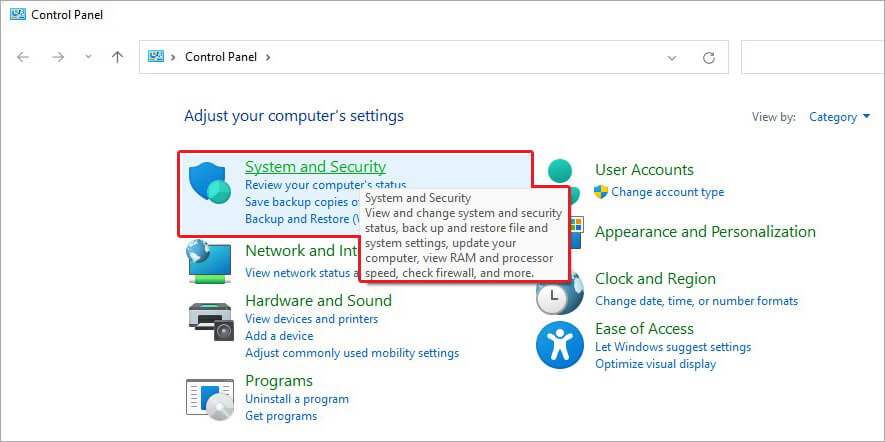This screenshot has width=885, height=442.
Task: Open Ease of Access category
Action: pyautogui.click(x=645, y=329)
